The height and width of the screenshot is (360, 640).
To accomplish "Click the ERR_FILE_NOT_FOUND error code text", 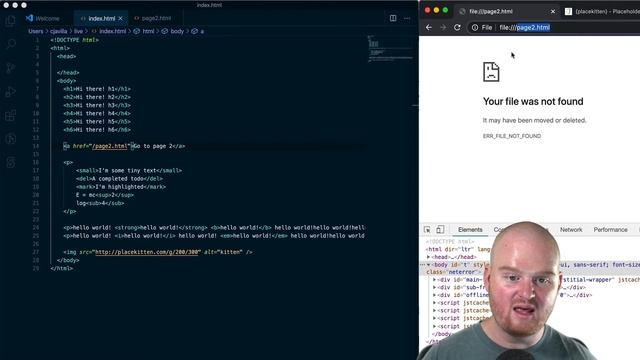I will (512, 136).
